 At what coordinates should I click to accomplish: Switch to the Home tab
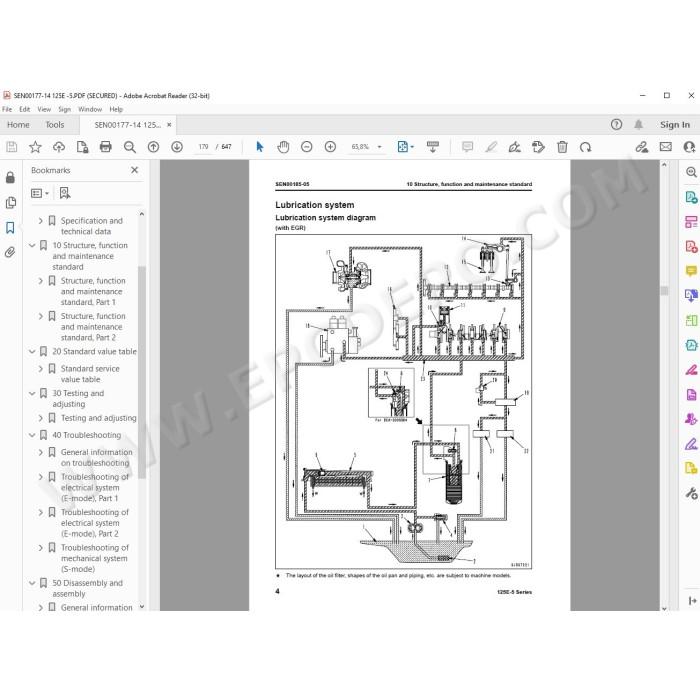[18, 125]
